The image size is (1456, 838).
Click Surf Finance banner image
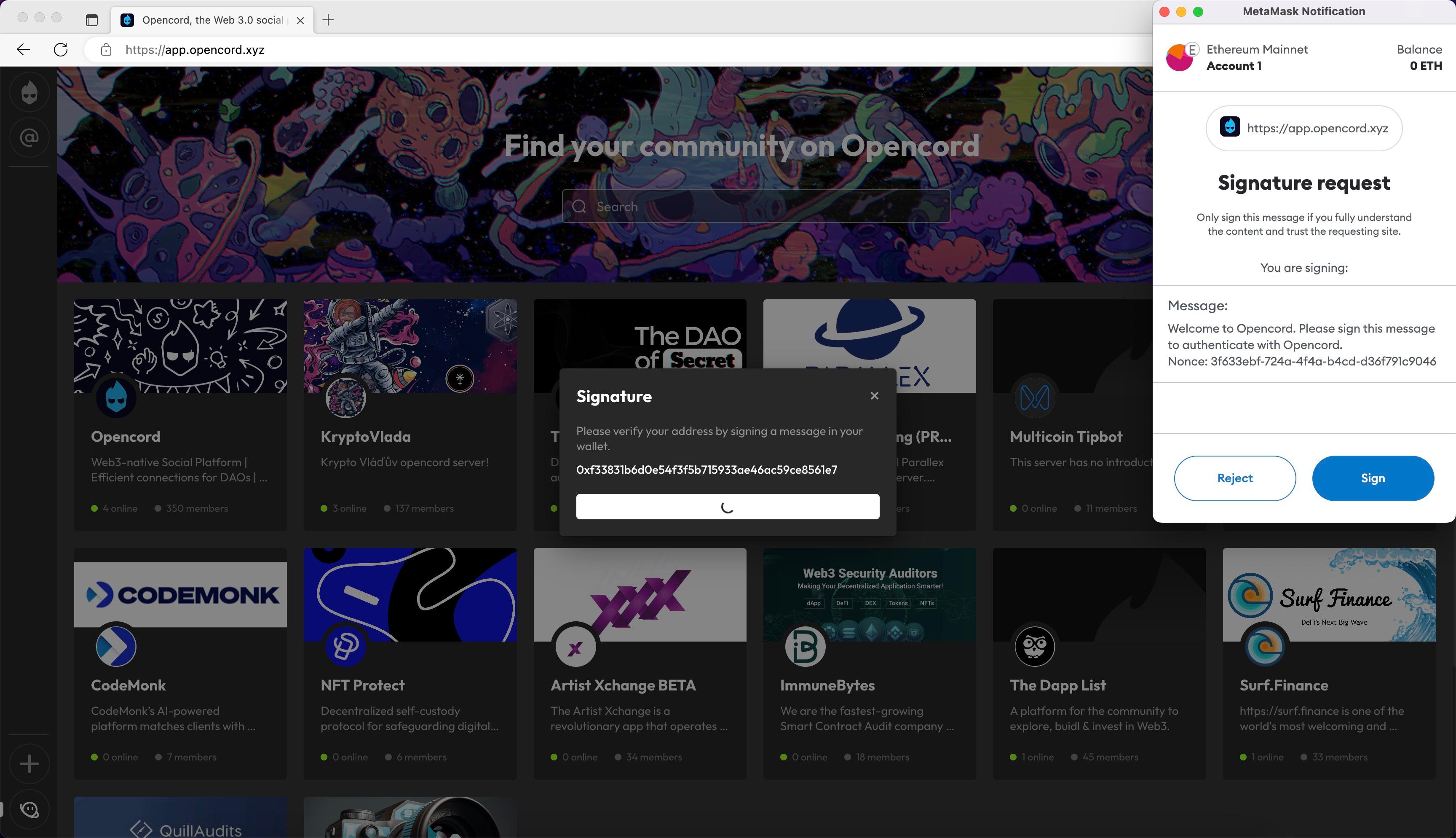pos(1329,594)
